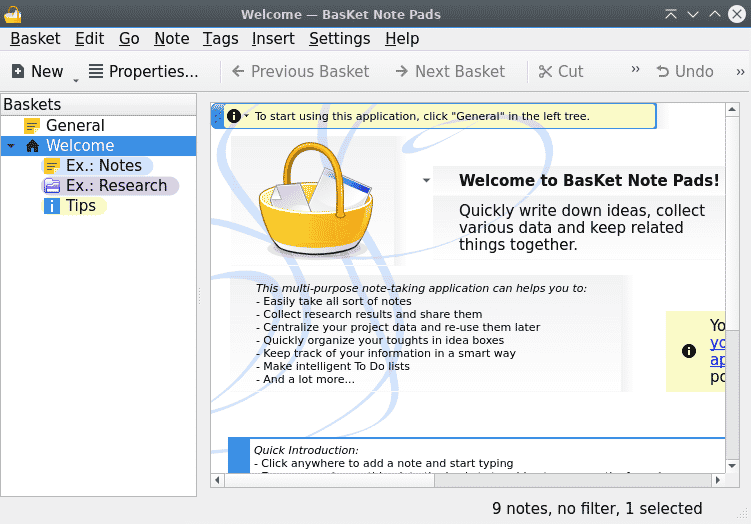Open the Note menu
Image resolution: width=751 pixels, height=524 pixels.
(x=171, y=38)
